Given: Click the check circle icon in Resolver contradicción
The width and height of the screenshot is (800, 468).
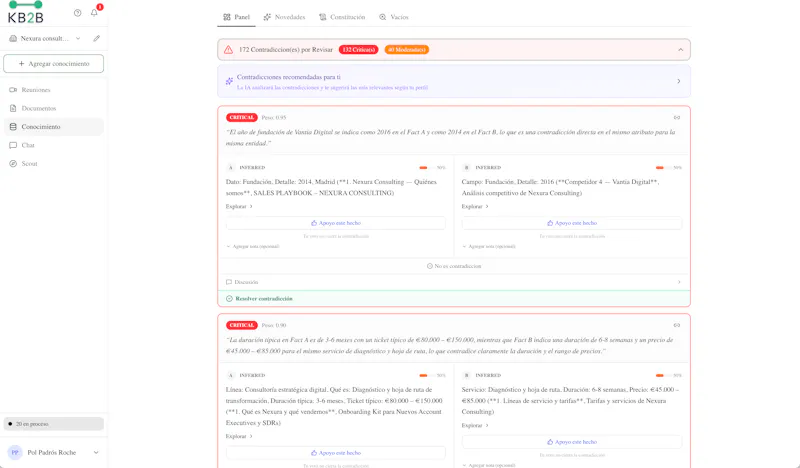Looking at the screenshot, I should (x=229, y=299).
